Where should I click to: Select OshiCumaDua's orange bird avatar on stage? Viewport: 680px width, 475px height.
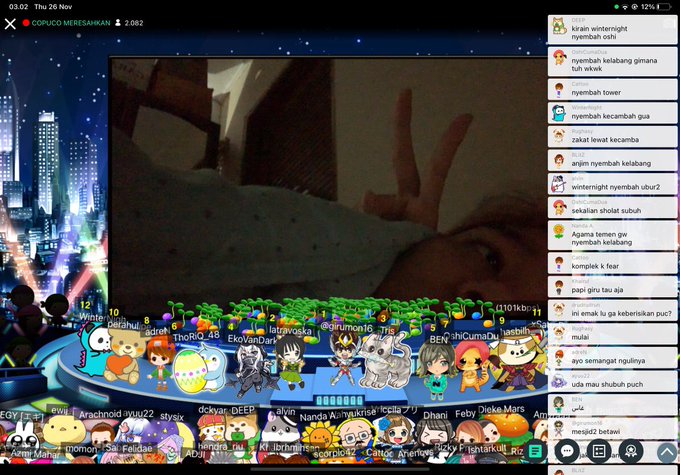(x=472, y=366)
